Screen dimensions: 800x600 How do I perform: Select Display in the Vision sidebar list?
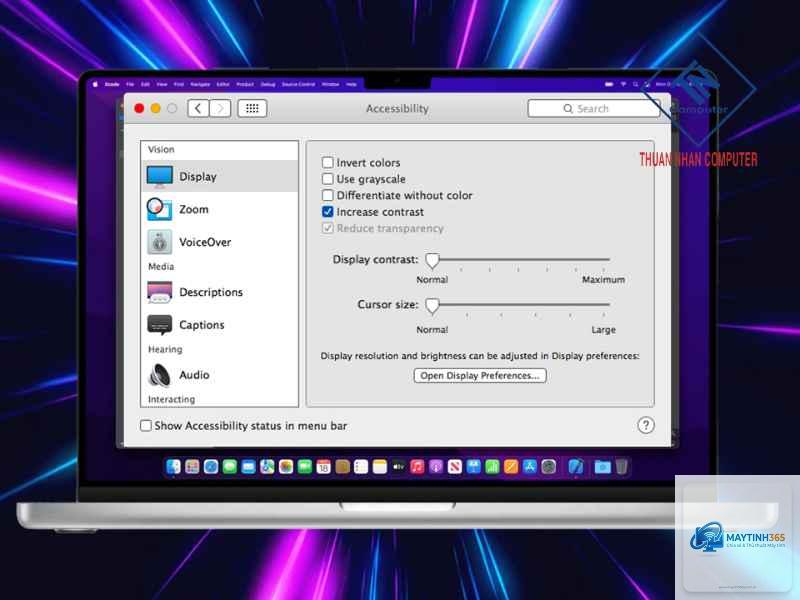pos(219,177)
